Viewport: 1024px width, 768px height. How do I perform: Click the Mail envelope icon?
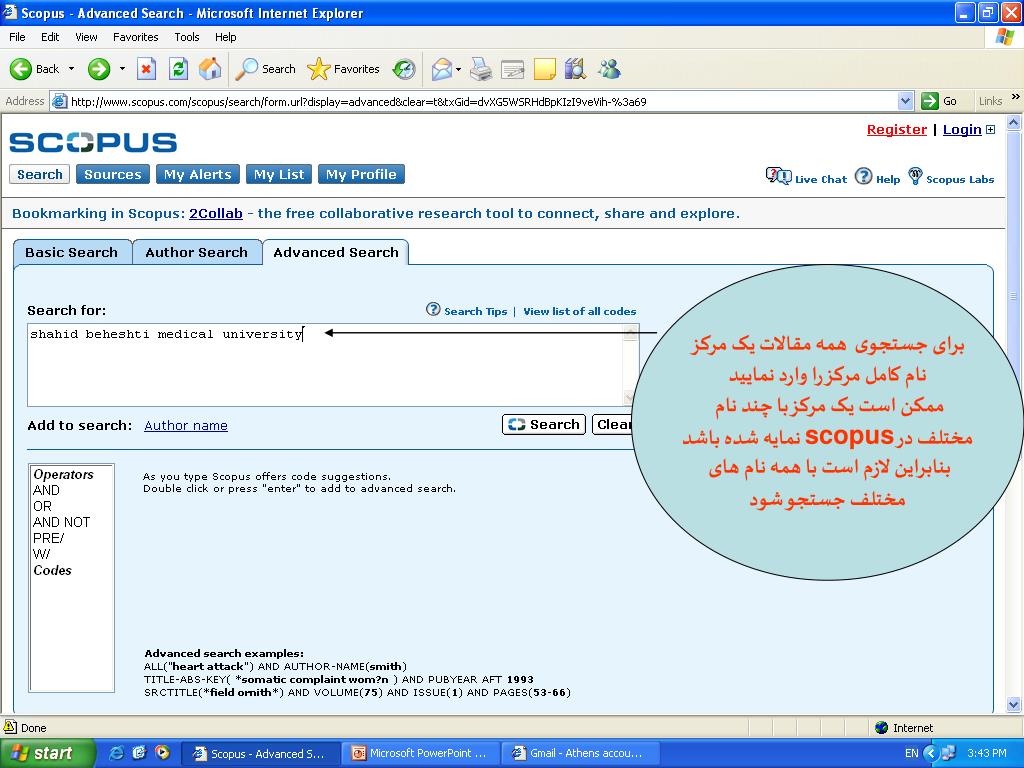(442, 69)
